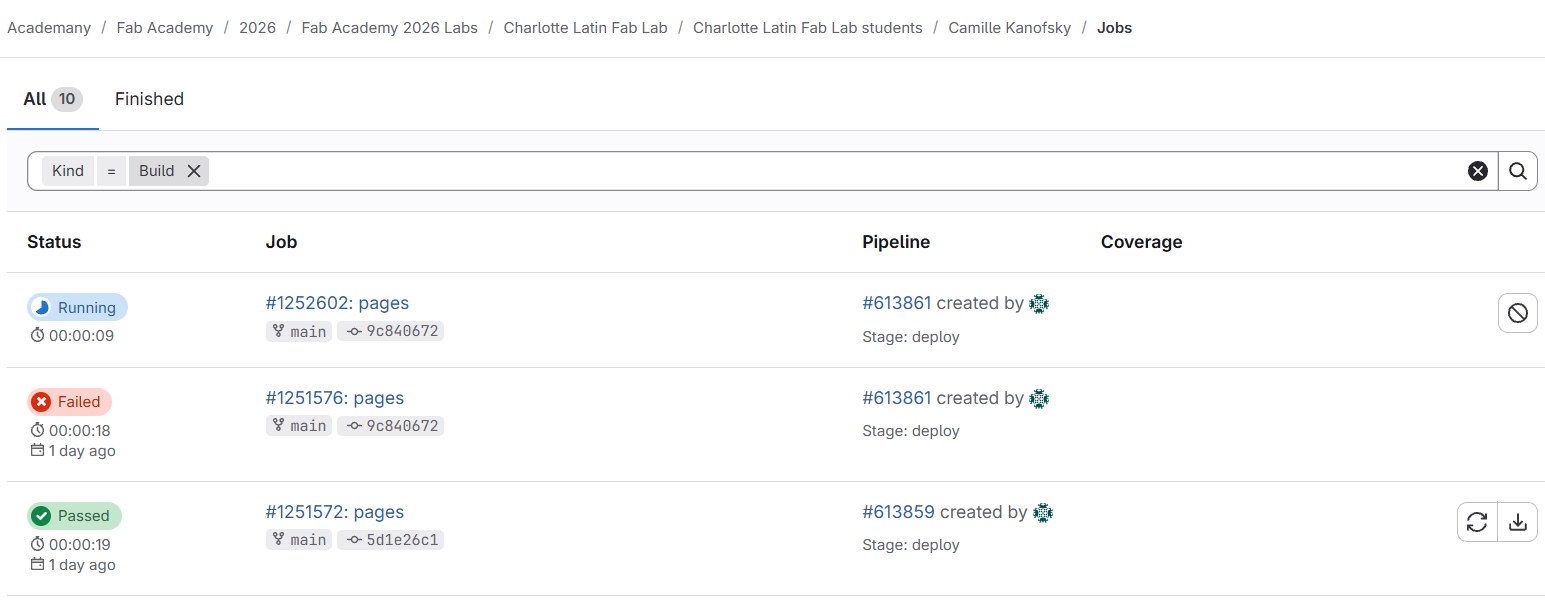Open failed job #1251576: pages
This screenshot has height=606, width=1545.
click(x=334, y=398)
